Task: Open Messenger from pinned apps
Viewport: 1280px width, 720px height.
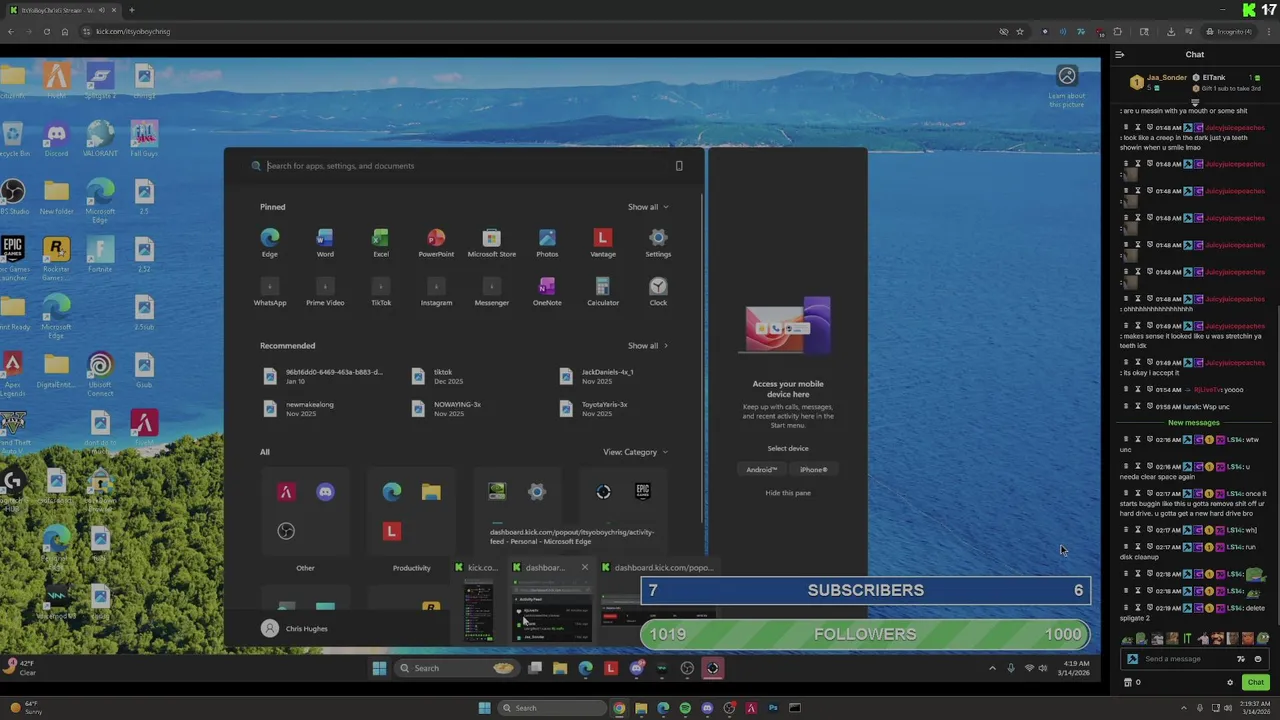Action: click(492, 291)
